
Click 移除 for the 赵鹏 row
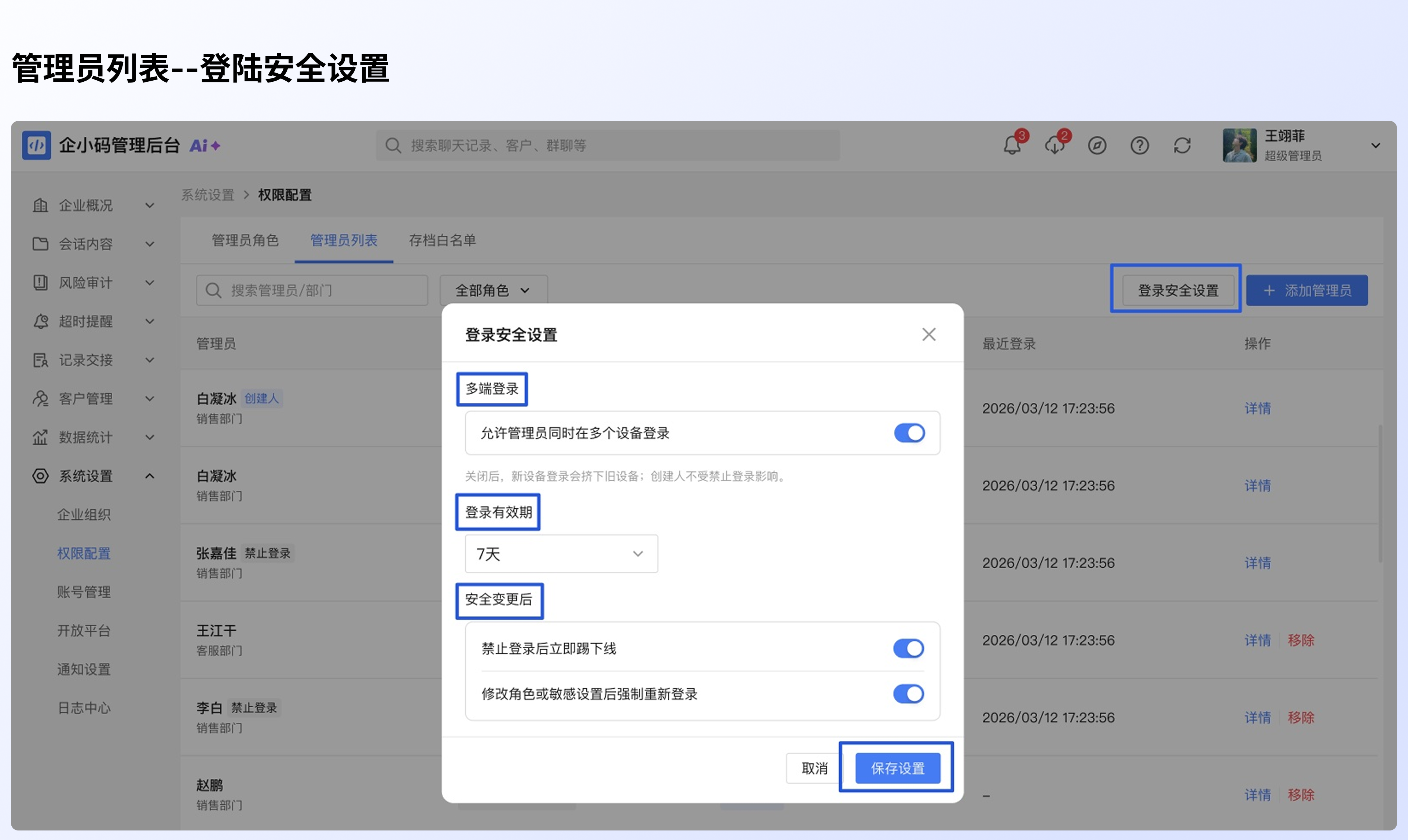pos(1301,795)
